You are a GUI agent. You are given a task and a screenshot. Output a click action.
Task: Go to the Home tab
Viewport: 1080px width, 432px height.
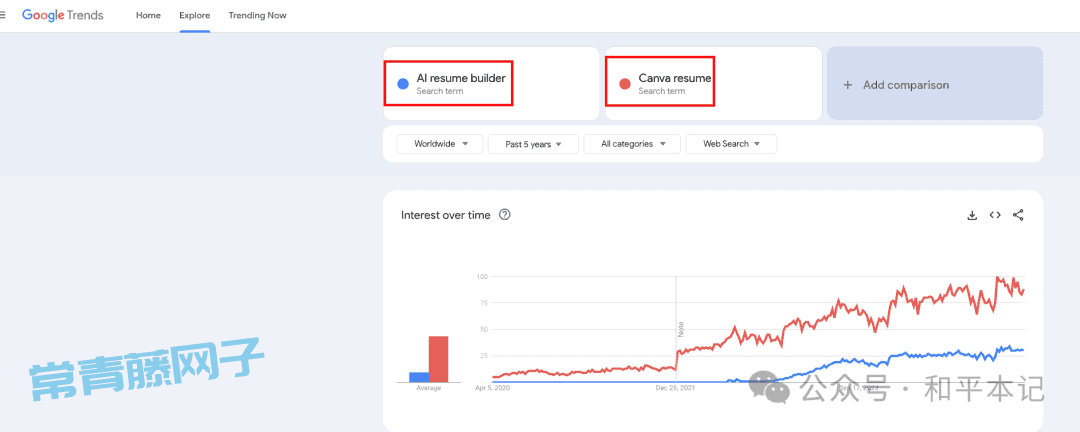(x=148, y=15)
